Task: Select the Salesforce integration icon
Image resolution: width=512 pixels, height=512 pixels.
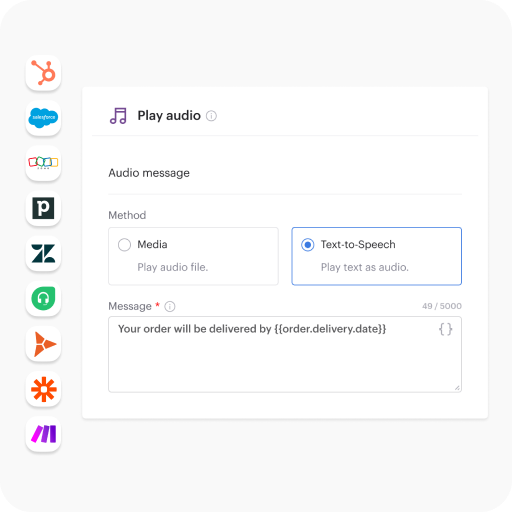Action: click(43, 118)
